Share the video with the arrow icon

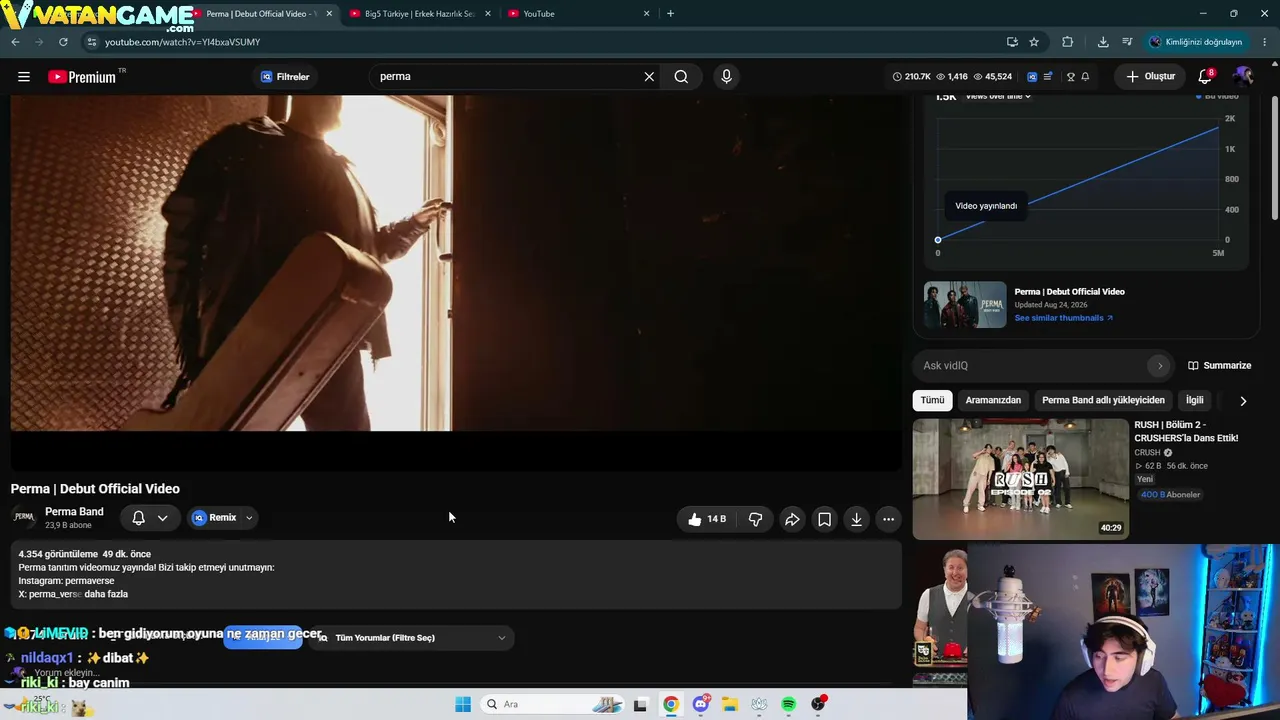[x=792, y=519]
